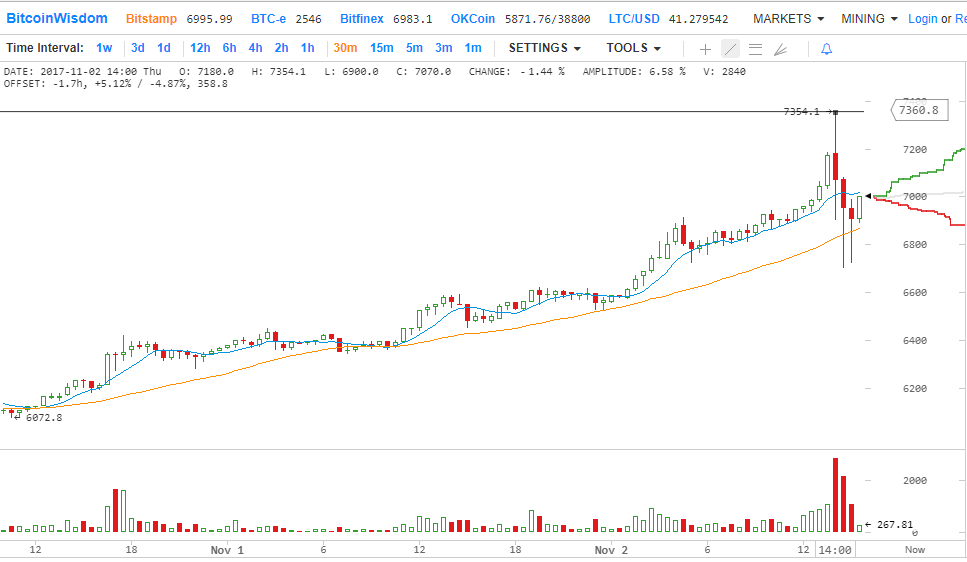The width and height of the screenshot is (967, 562).
Task: Click the BitcoinWisdom logo
Action: [x=57, y=19]
